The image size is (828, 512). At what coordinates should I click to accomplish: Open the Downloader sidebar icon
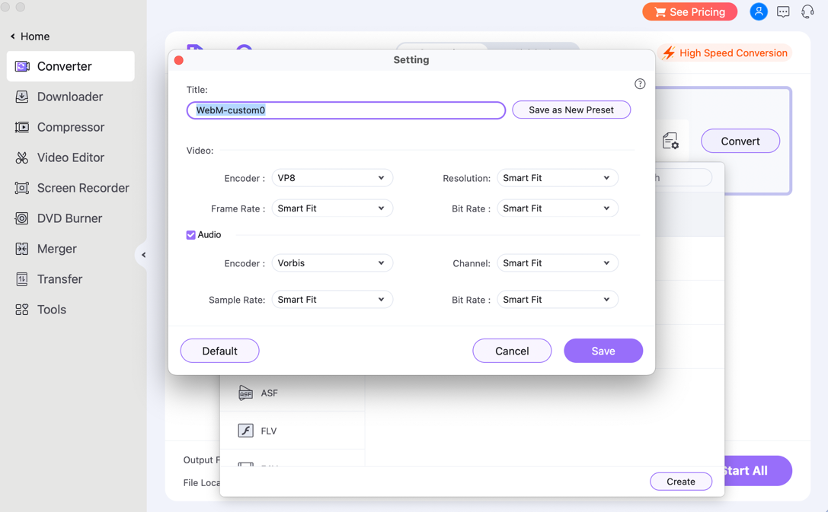tap(22, 97)
